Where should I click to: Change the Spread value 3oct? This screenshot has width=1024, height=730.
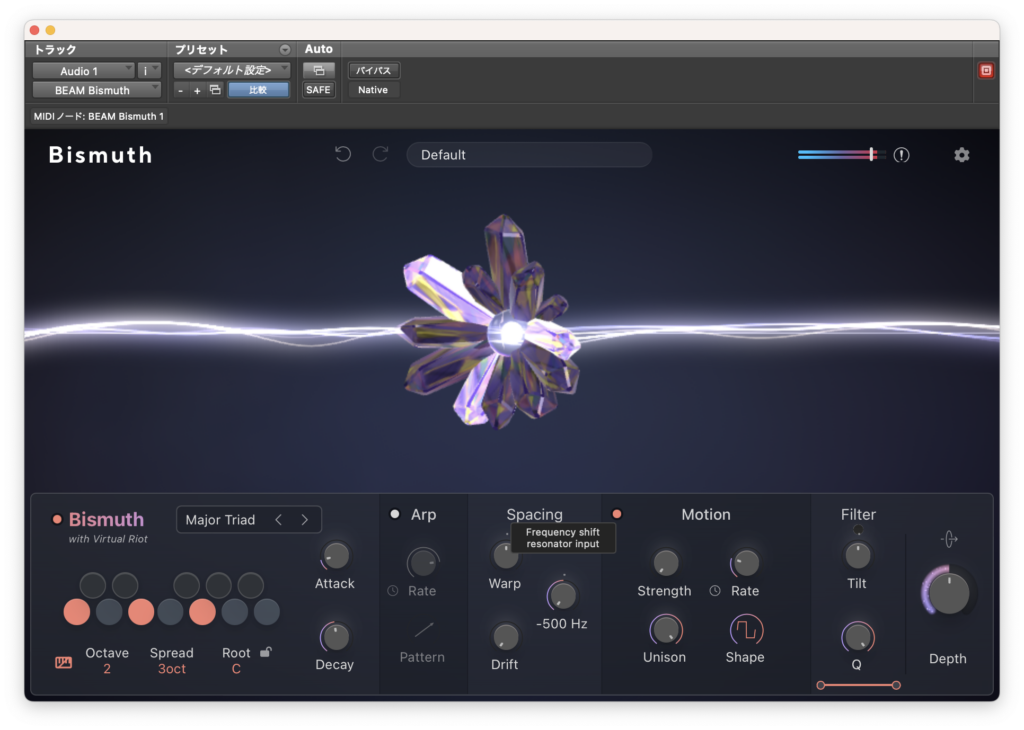point(172,669)
